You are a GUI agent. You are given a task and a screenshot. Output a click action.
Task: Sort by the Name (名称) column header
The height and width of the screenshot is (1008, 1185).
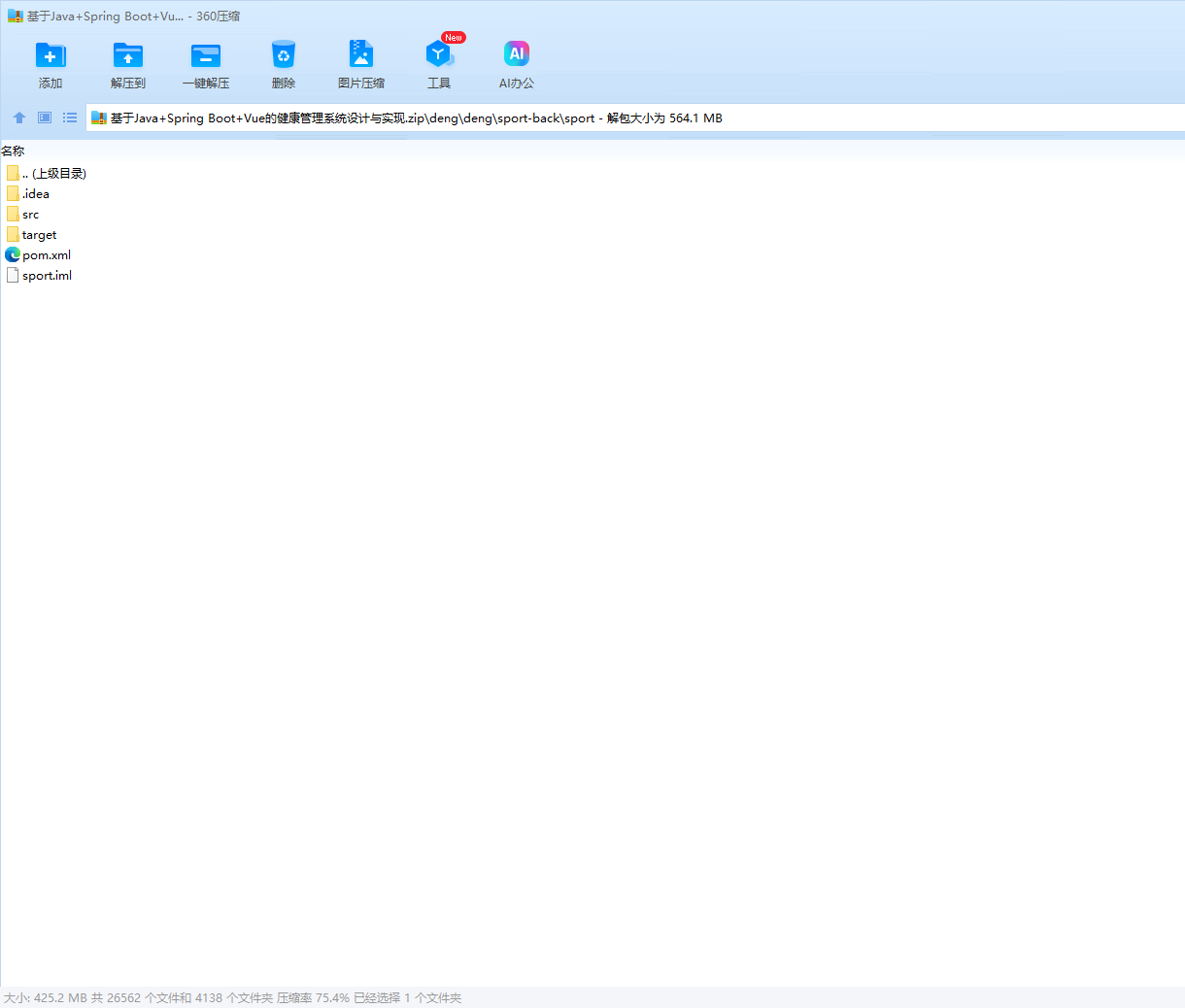pos(13,151)
